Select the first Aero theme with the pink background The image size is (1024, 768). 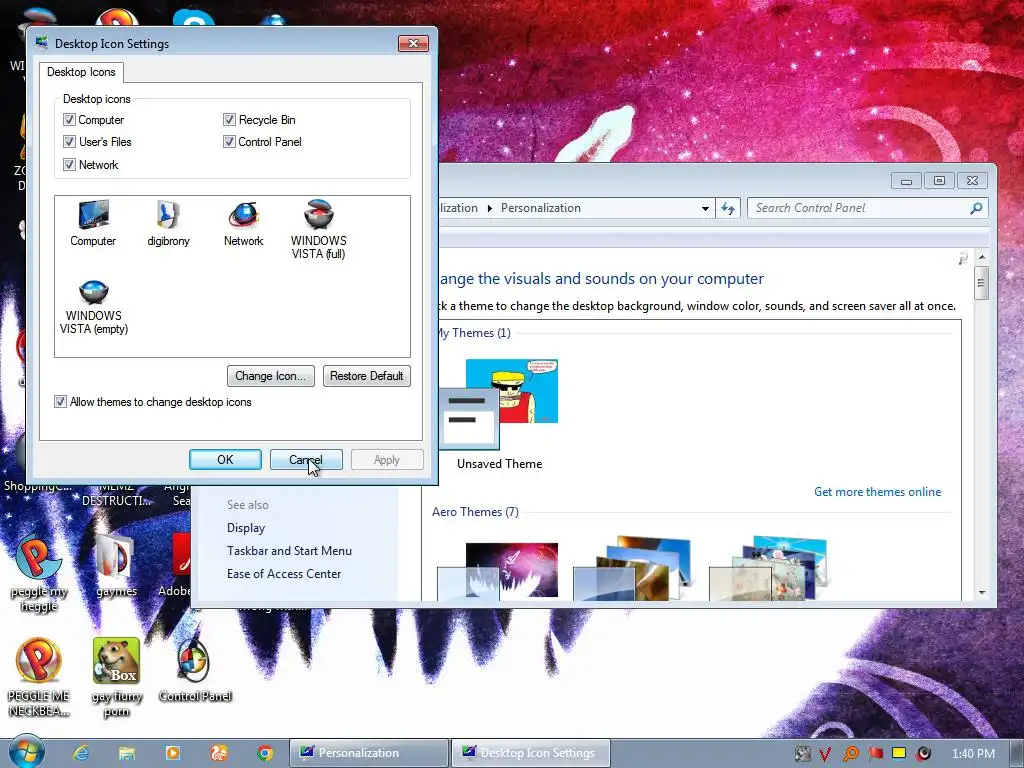(498, 571)
